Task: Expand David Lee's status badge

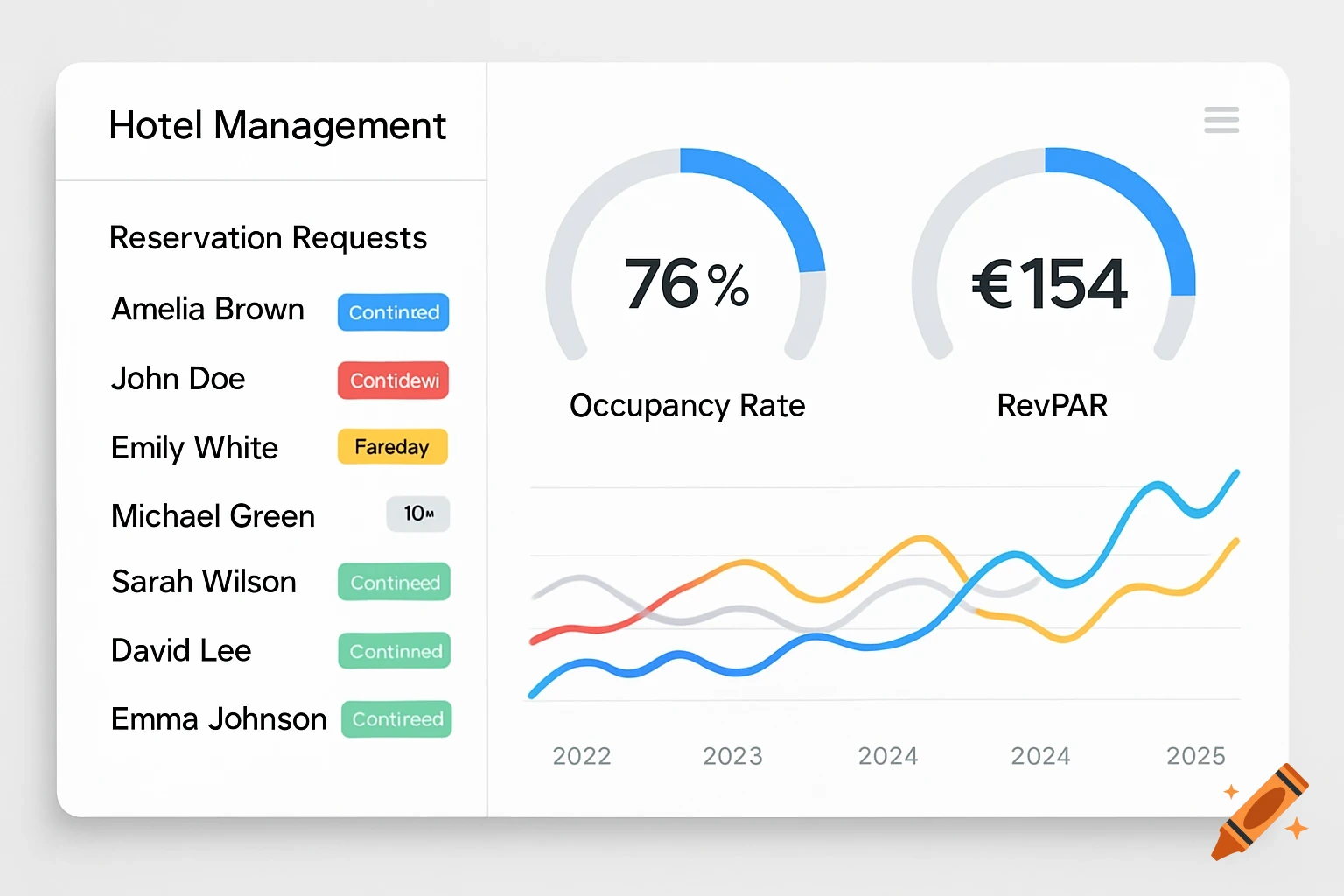Action: [394, 650]
